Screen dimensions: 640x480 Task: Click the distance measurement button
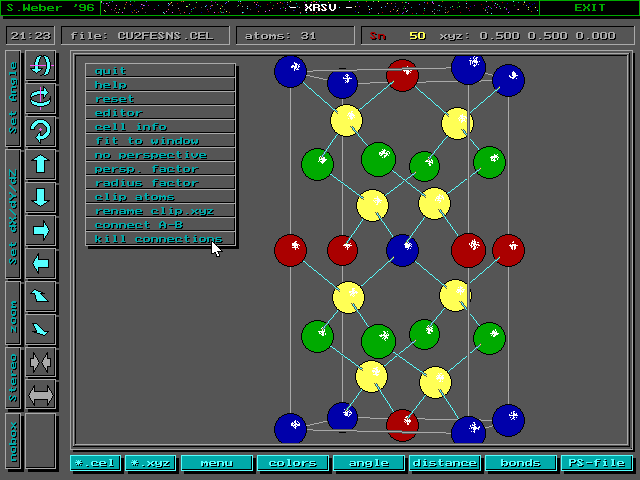pyautogui.click(x=445, y=463)
